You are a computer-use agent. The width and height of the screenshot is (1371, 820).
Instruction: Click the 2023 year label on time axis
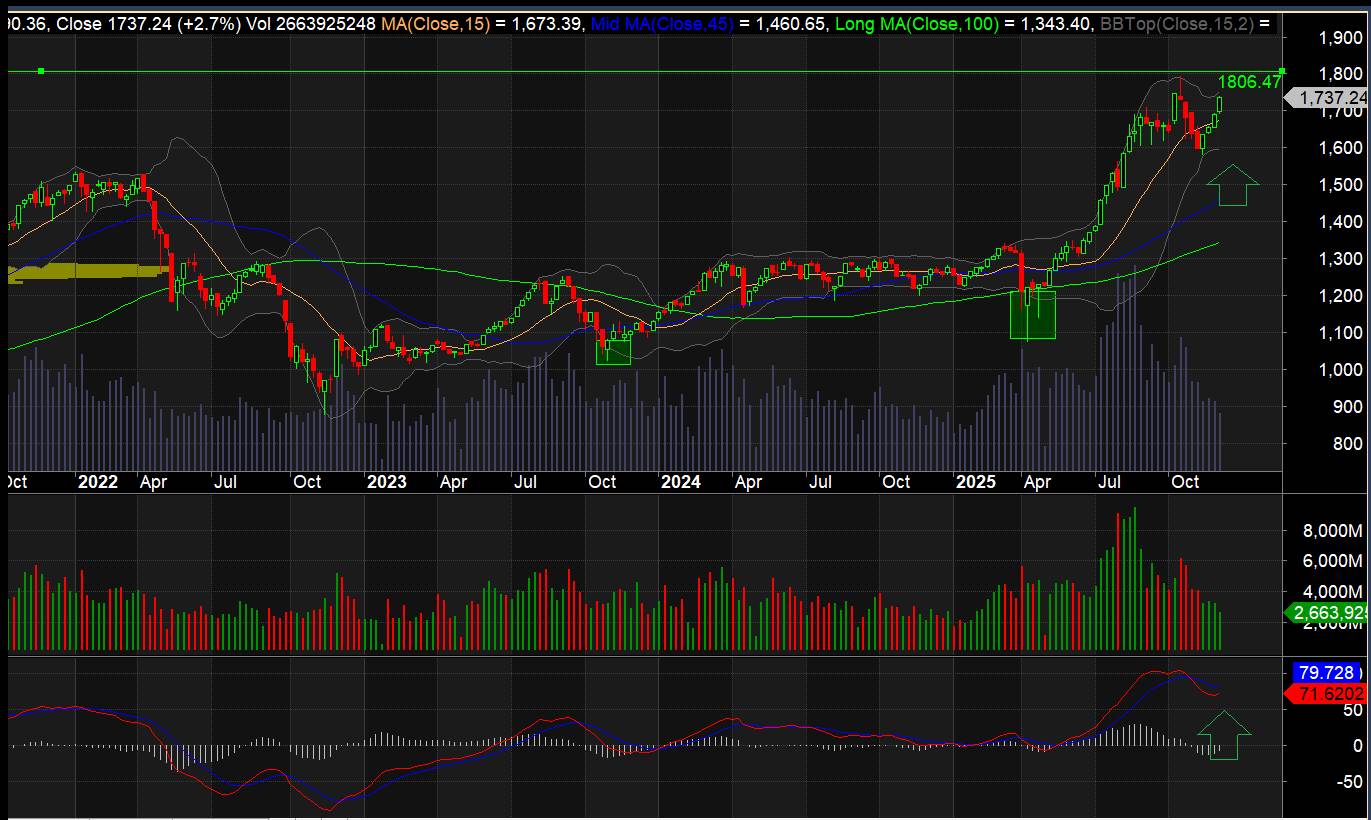386,482
